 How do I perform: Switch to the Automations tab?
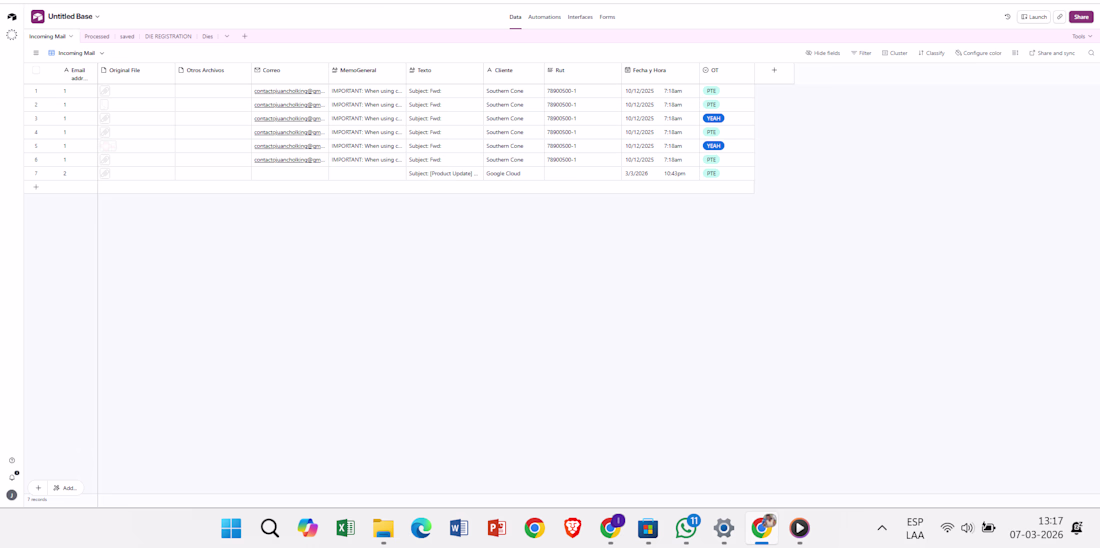[544, 17]
